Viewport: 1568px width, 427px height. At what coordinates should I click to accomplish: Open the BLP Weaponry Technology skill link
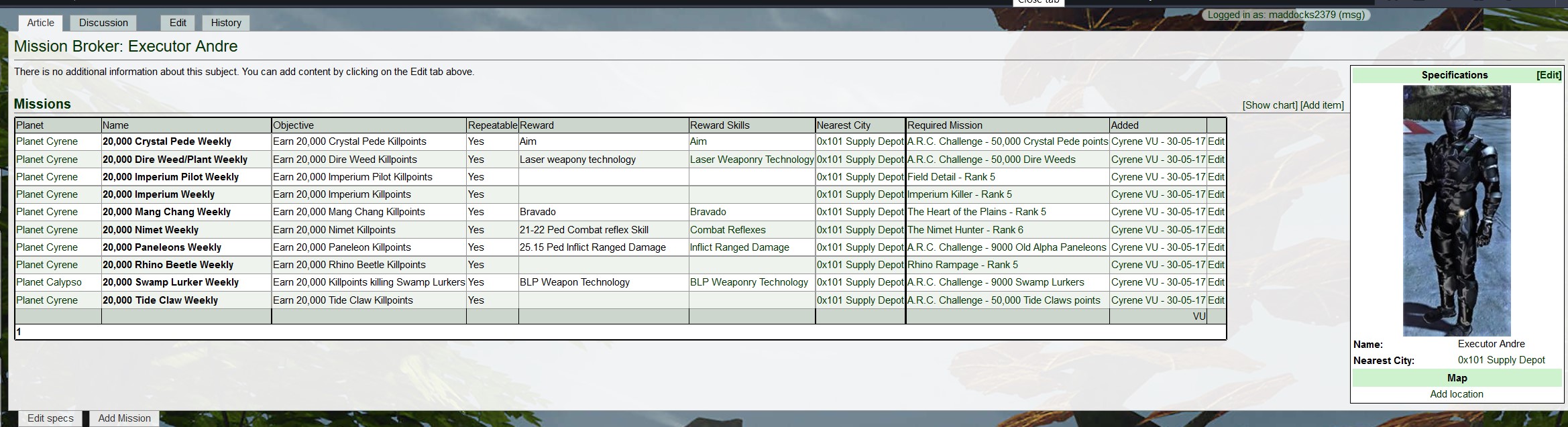click(749, 282)
